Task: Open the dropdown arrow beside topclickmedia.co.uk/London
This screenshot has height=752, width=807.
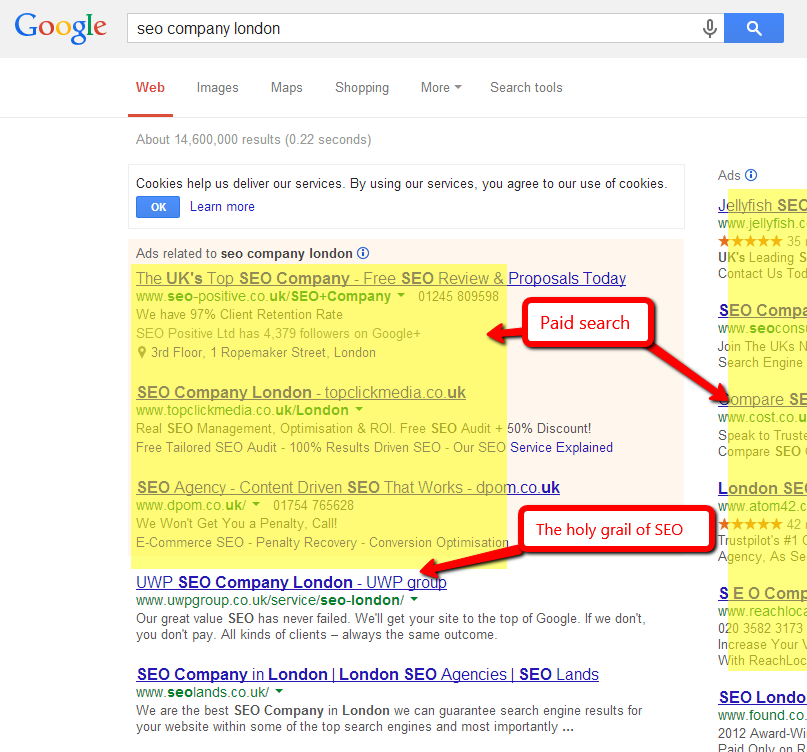Action: pos(359,409)
